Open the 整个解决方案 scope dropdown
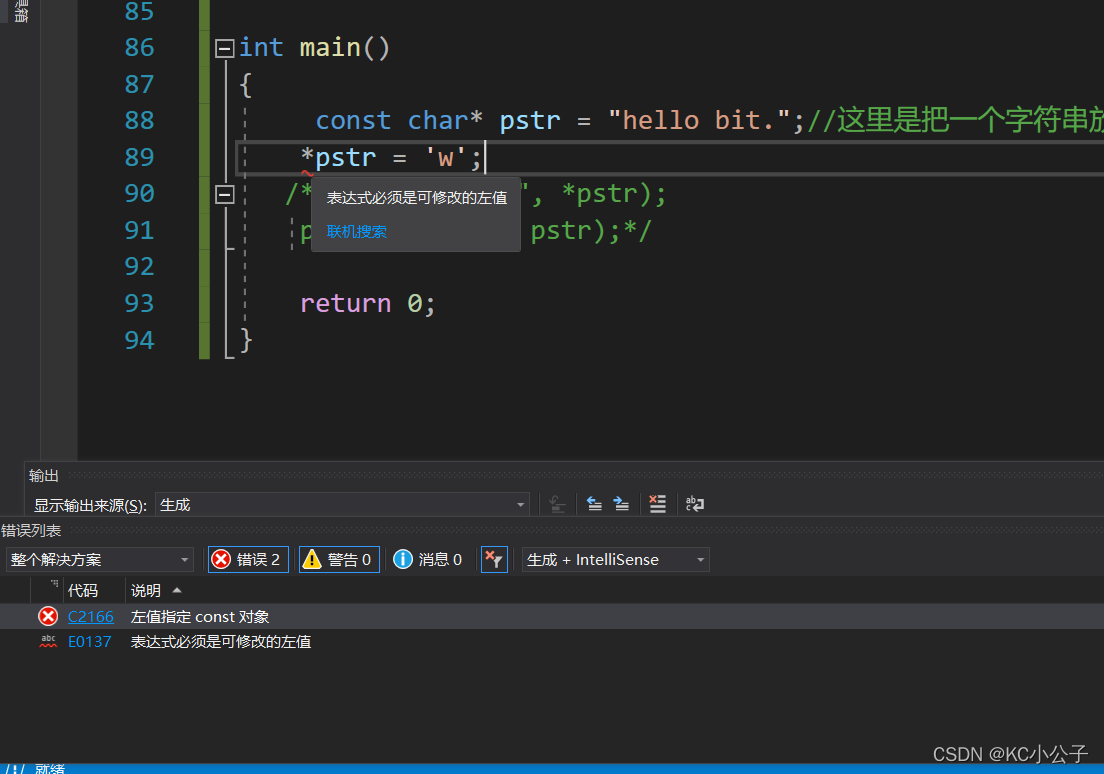The height and width of the screenshot is (774, 1104). tap(99, 559)
